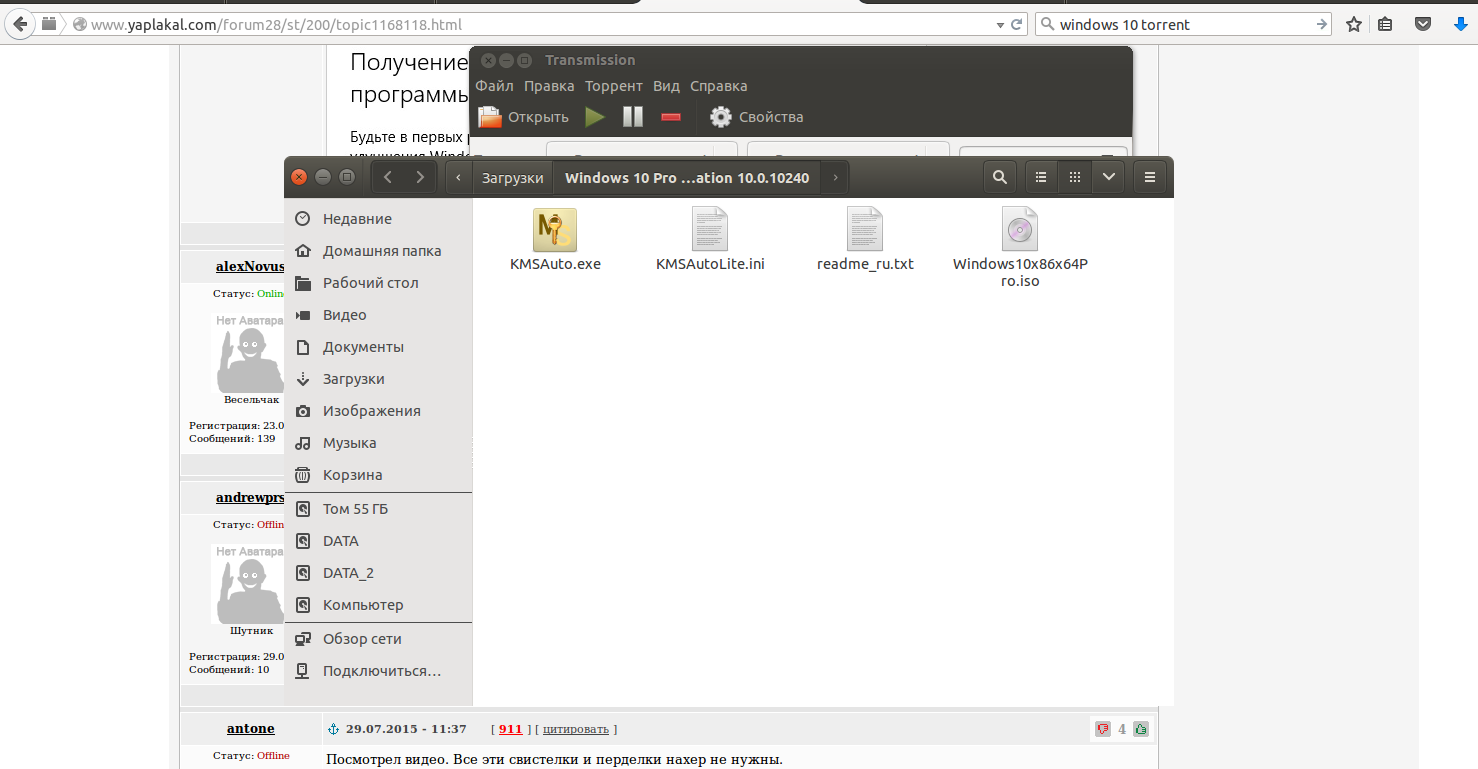Viewport: 1478px width, 769px height.
Task: Click the left path bar arrow
Action: (458, 178)
